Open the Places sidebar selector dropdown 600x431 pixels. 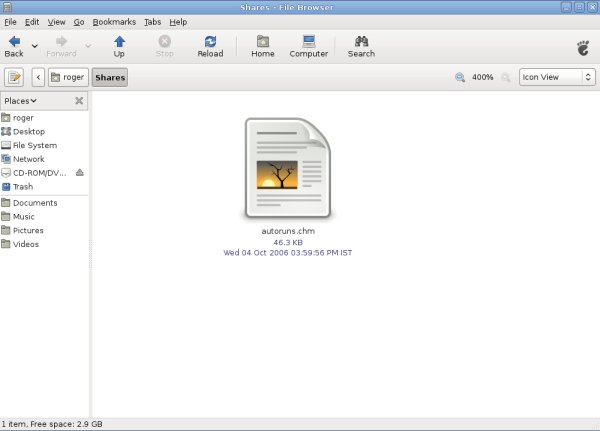pyautogui.click(x=20, y=101)
